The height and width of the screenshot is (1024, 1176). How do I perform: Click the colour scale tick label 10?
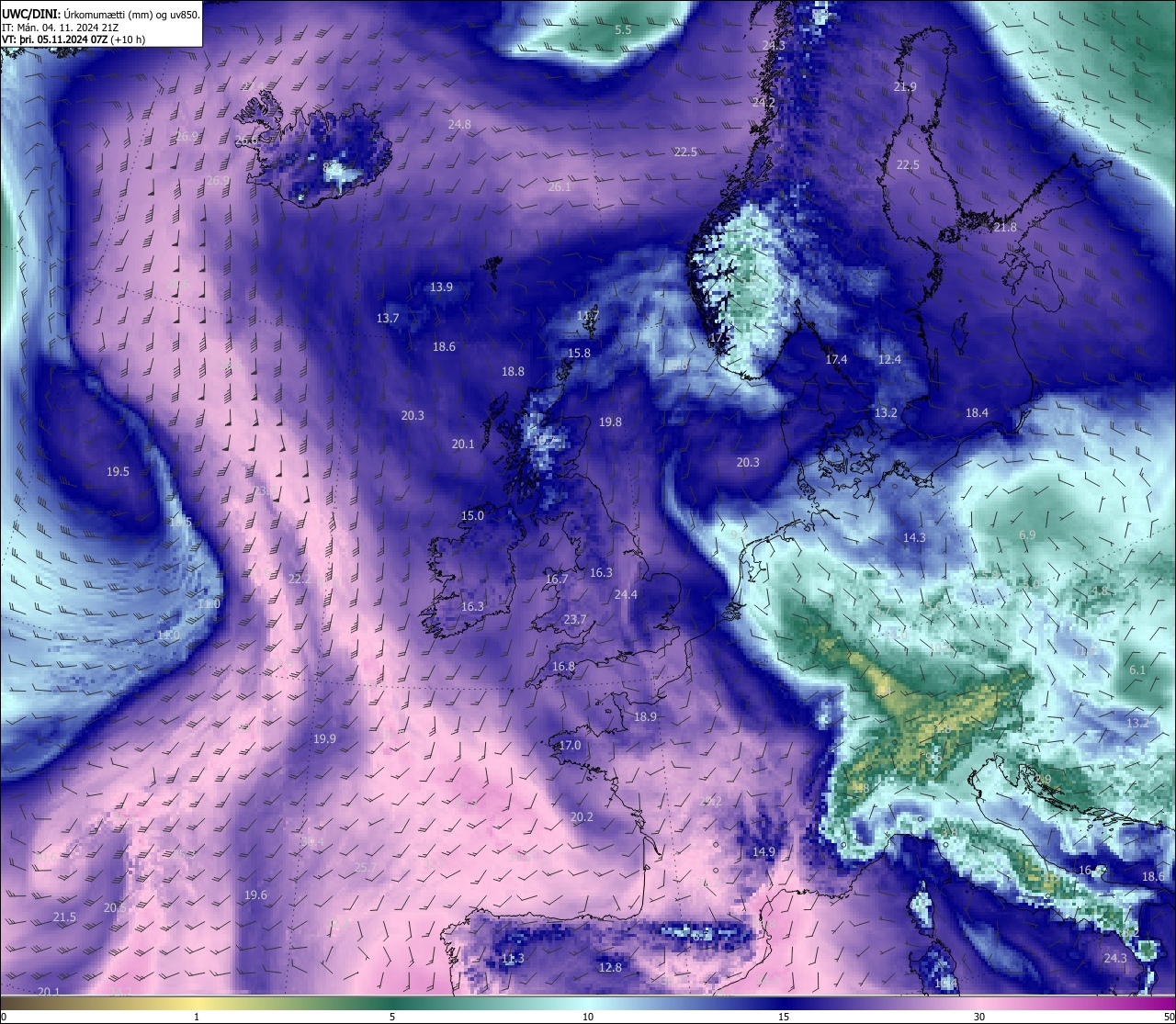pyautogui.click(x=588, y=1017)
